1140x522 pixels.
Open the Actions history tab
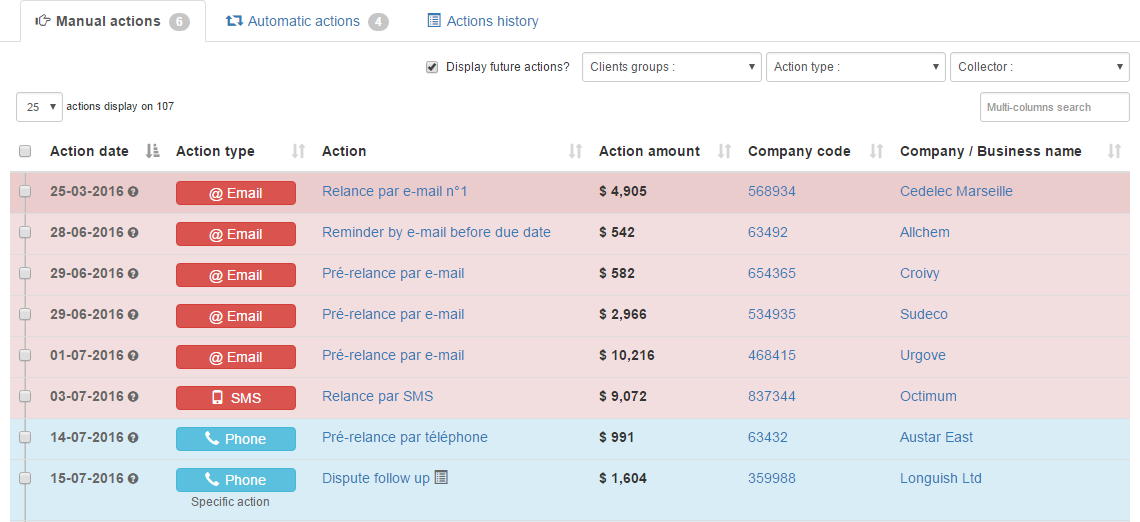(x=482, y=21)
